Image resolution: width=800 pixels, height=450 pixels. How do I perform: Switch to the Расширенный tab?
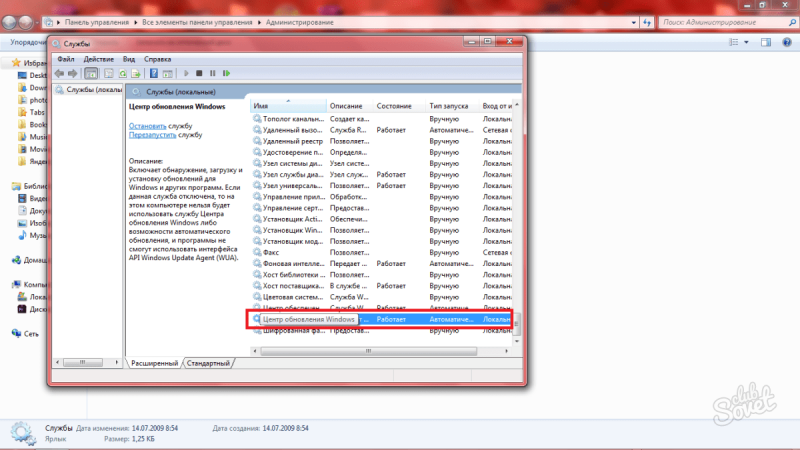pyautogui.click(x=155, y=363)
